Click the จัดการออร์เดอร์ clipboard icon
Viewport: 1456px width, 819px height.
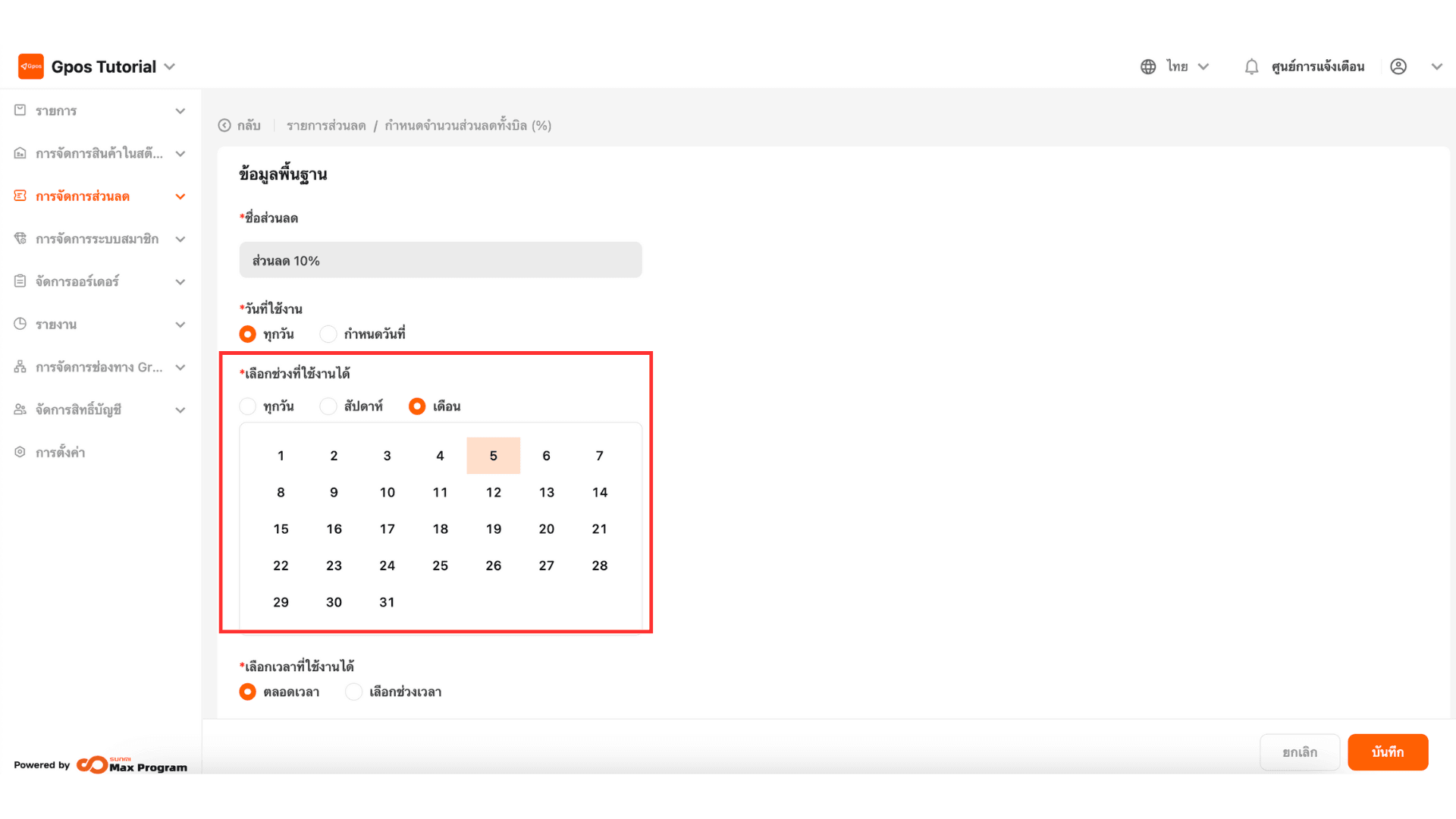20,281
